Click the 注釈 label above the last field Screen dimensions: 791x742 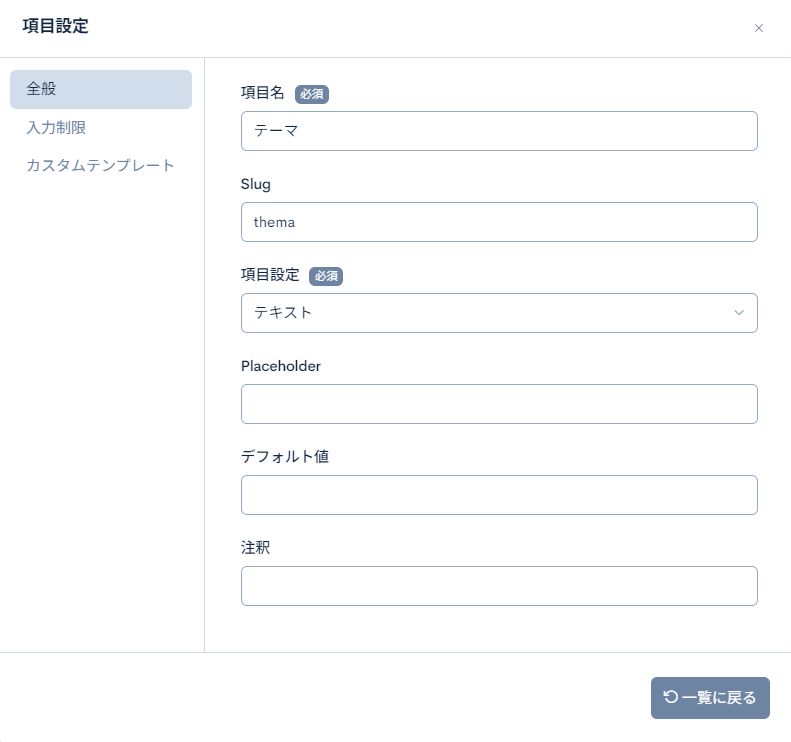(x=256, y=548)
